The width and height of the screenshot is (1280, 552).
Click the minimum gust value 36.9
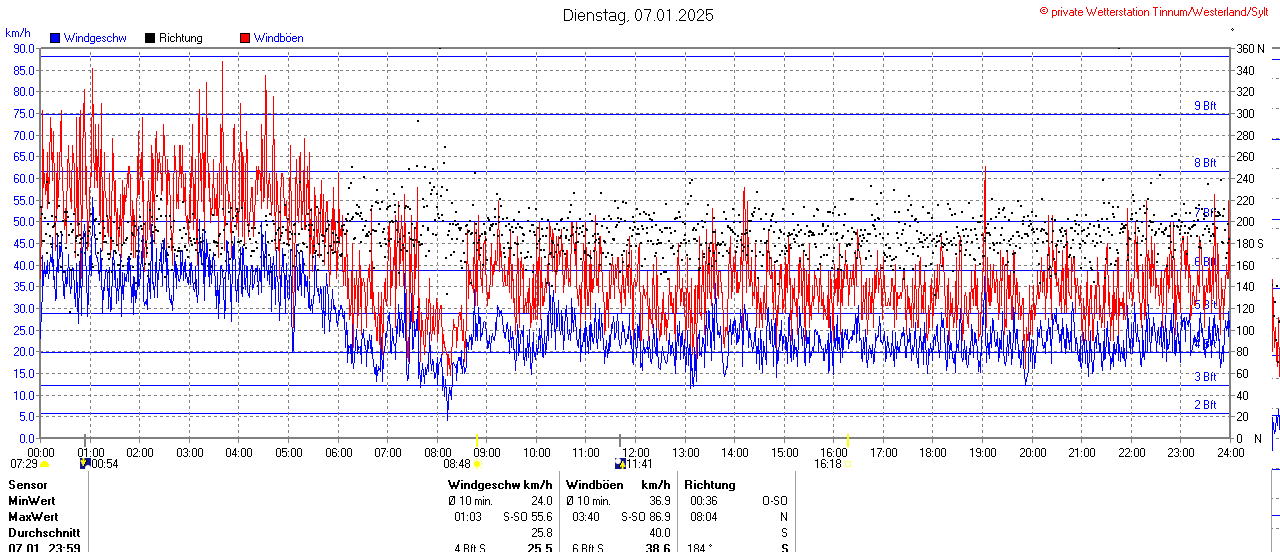659,500
